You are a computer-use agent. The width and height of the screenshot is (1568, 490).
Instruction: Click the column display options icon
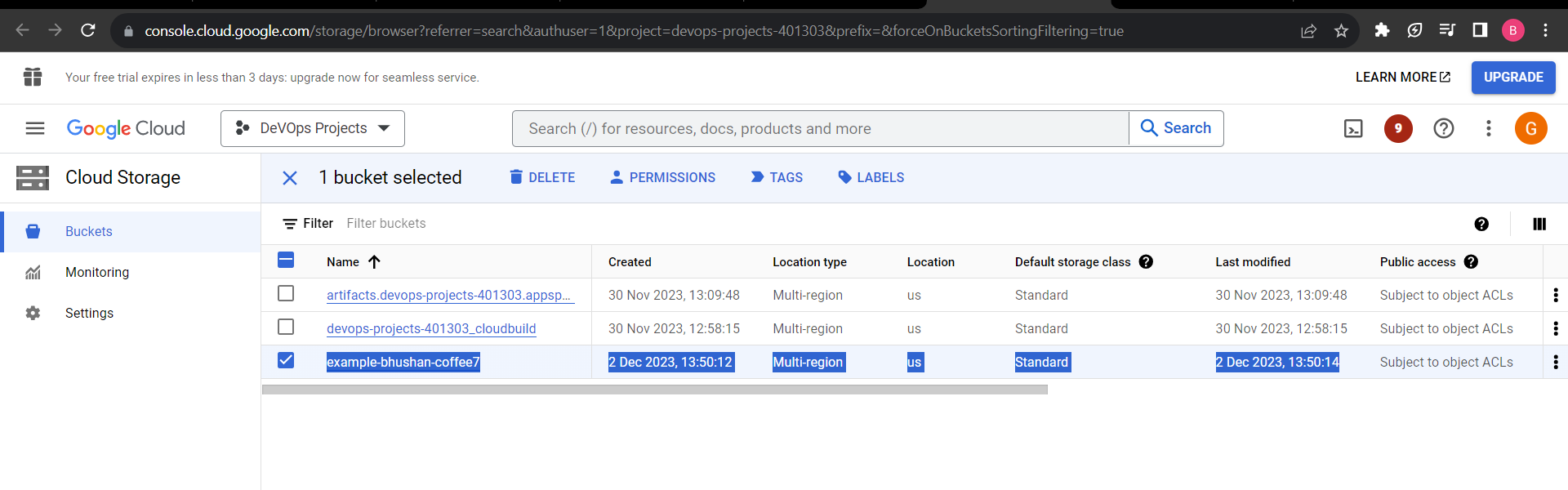[1539, 224]
